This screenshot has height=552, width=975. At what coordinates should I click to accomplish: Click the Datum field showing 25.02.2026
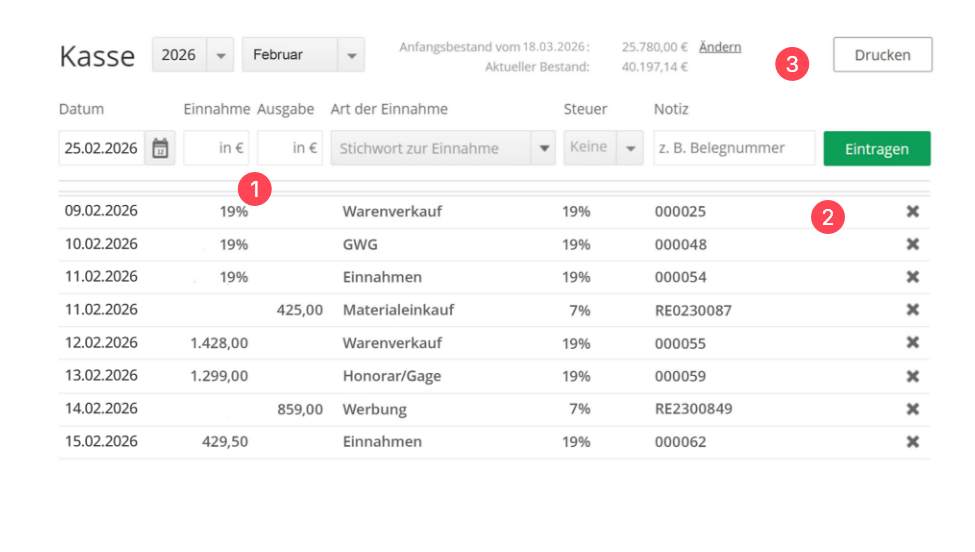[101, 149]
